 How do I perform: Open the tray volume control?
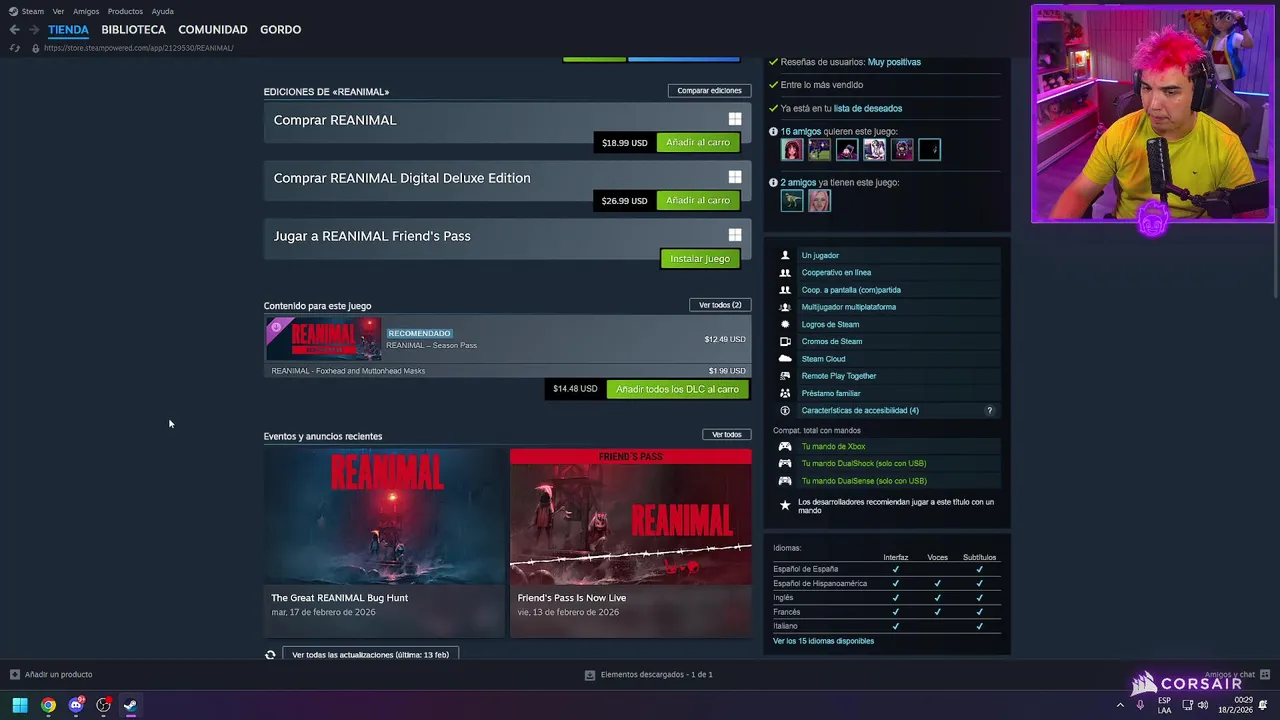[1202, 705]
